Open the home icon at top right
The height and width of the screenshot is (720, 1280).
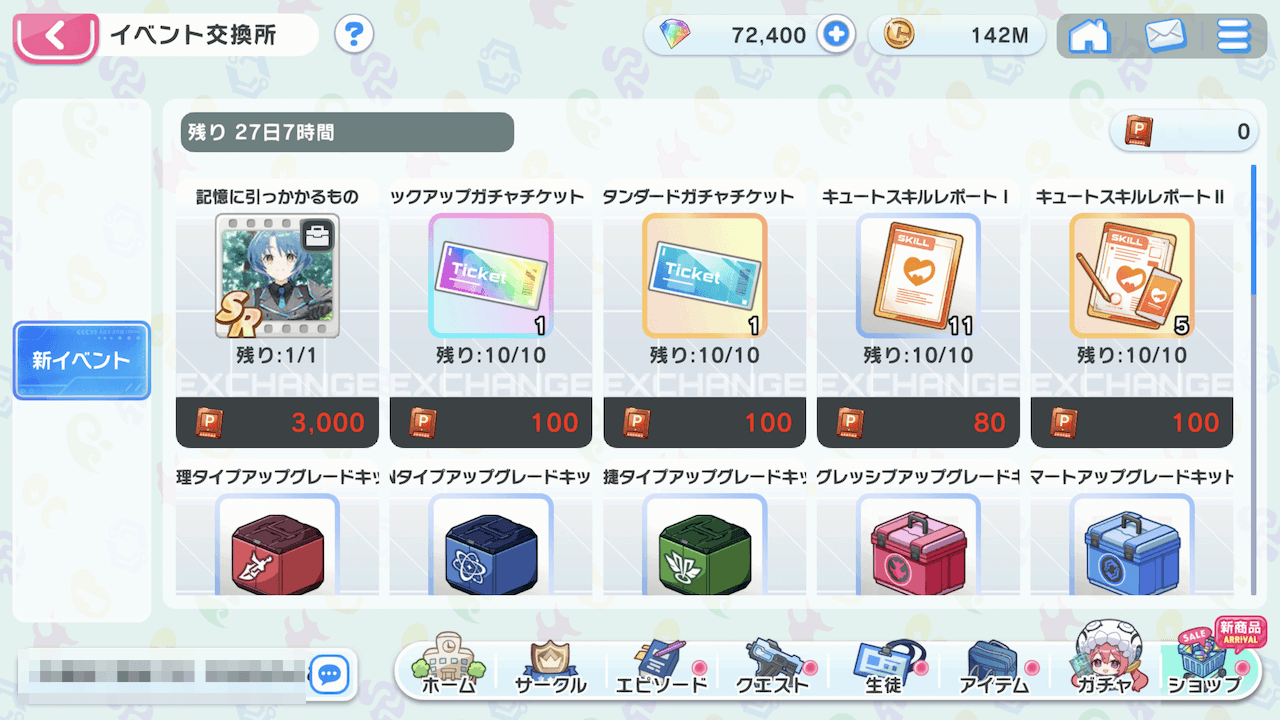(1090, 36)
